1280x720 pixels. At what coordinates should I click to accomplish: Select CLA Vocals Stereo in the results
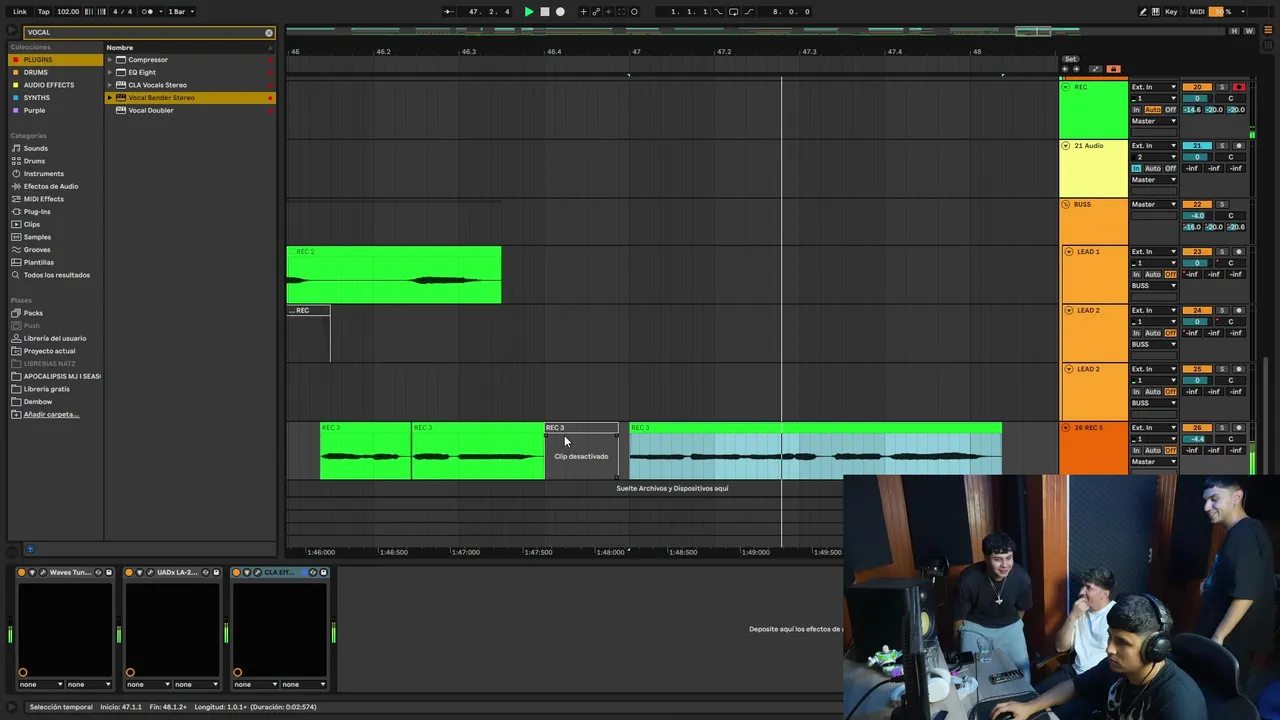coord(157,85)
